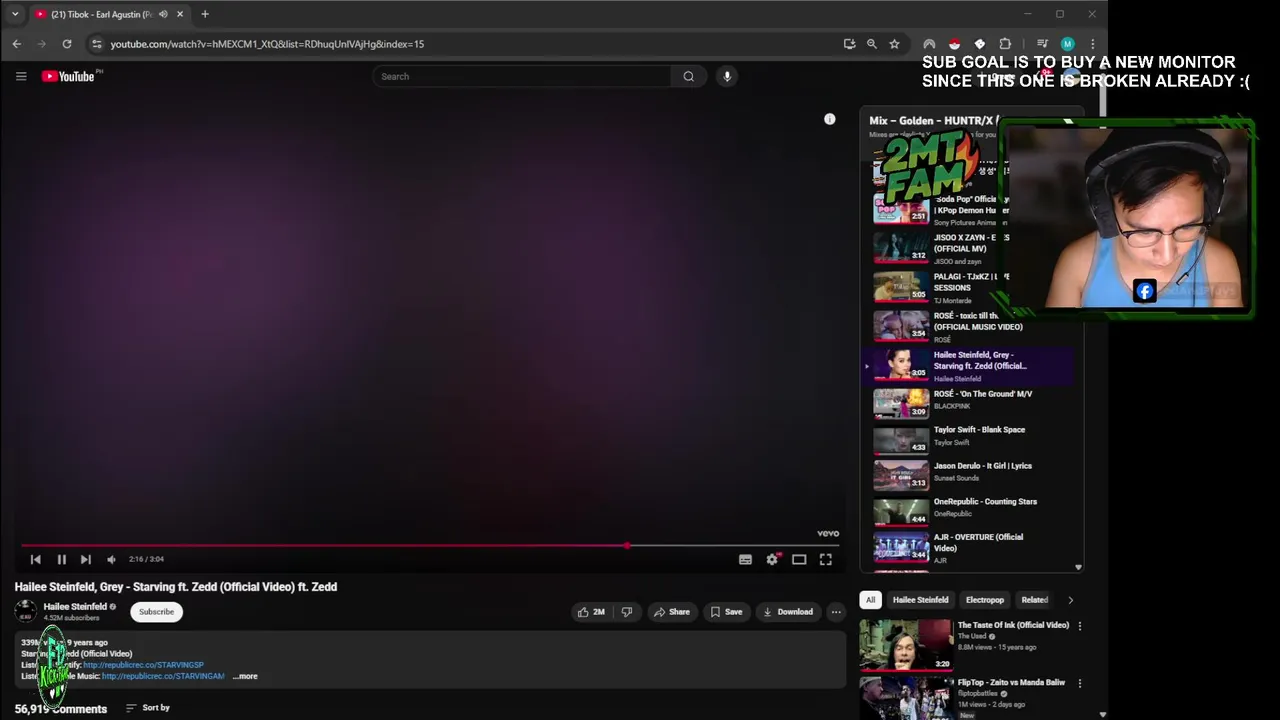The width and height of the screenshot is (1280, 720).
Task: Share this video
Action: click(672, 612)
